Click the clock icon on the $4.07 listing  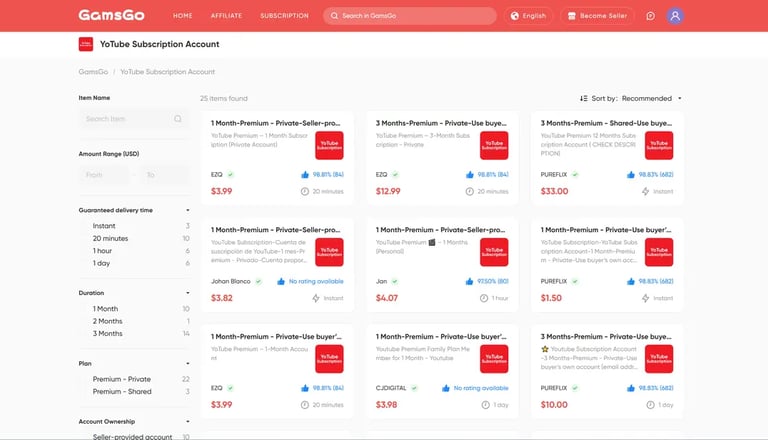[x=484, y=298]
